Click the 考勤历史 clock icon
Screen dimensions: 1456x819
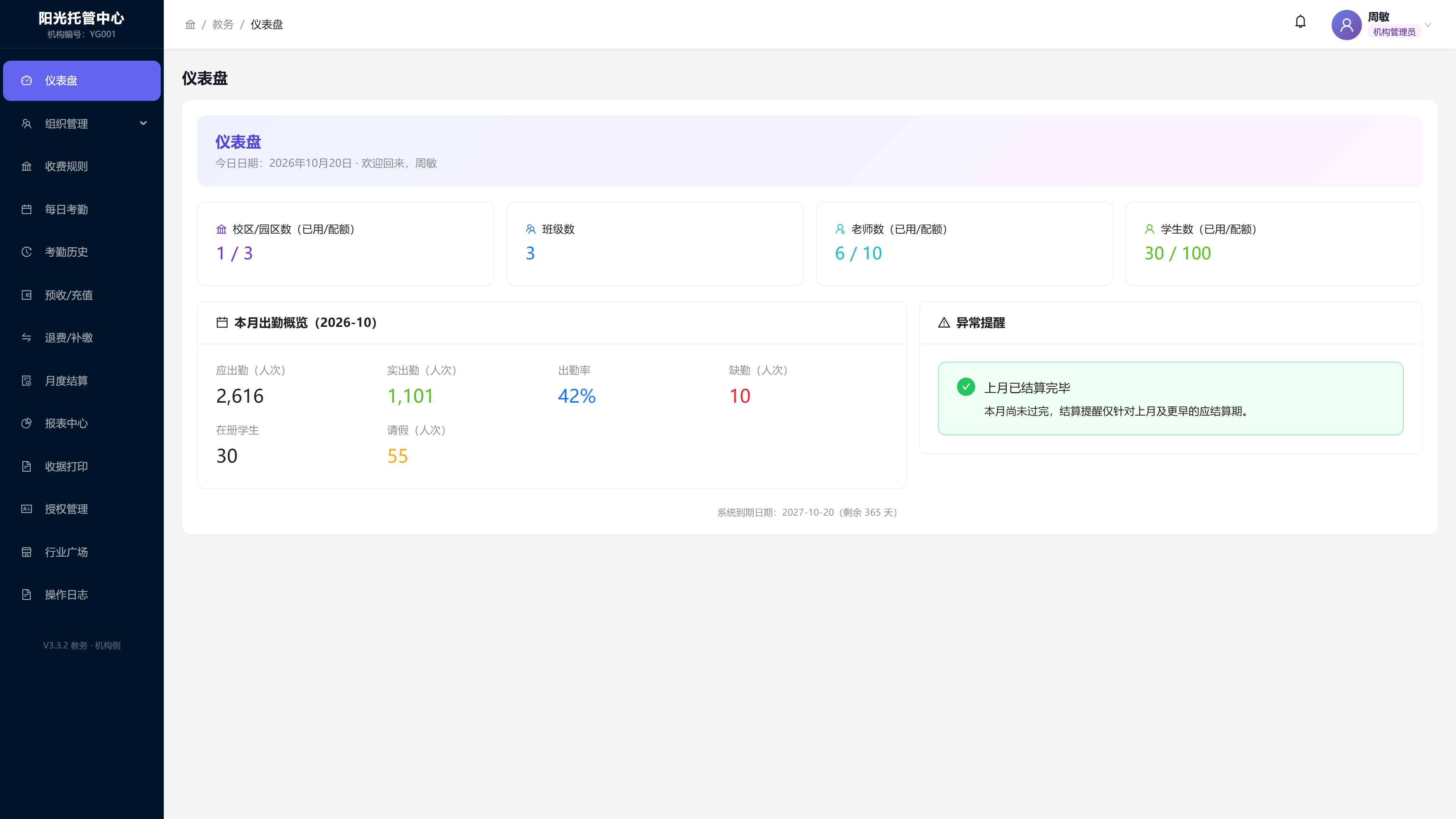coord(27,251)
